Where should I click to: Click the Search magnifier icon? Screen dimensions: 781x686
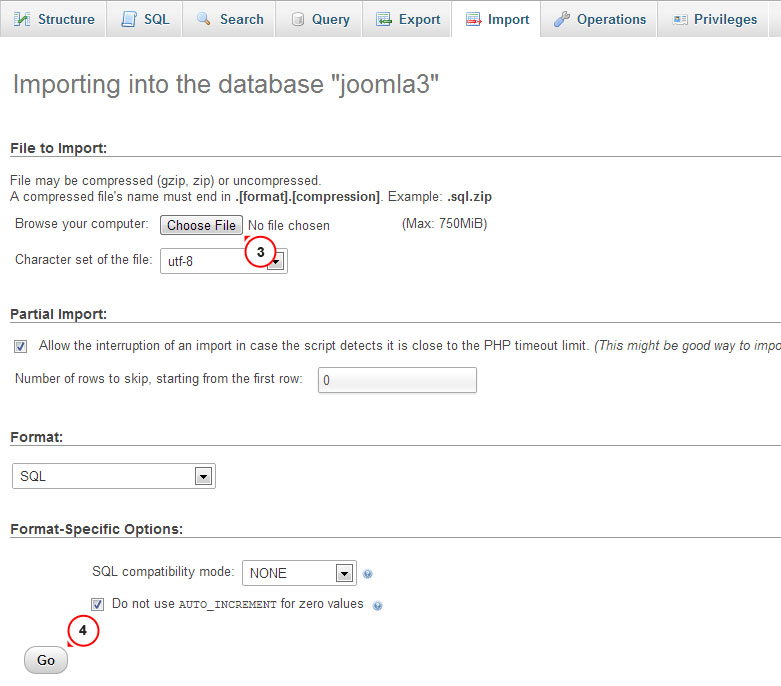tap(204, 19)
